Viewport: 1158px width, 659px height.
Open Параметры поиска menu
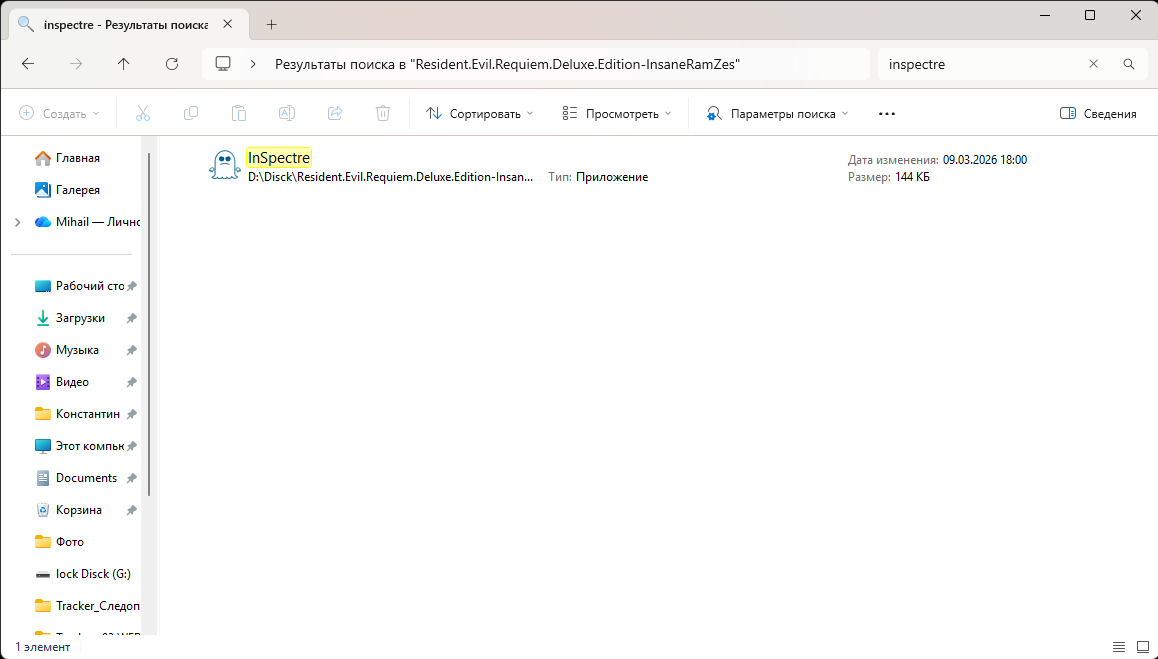click(777, 114)
